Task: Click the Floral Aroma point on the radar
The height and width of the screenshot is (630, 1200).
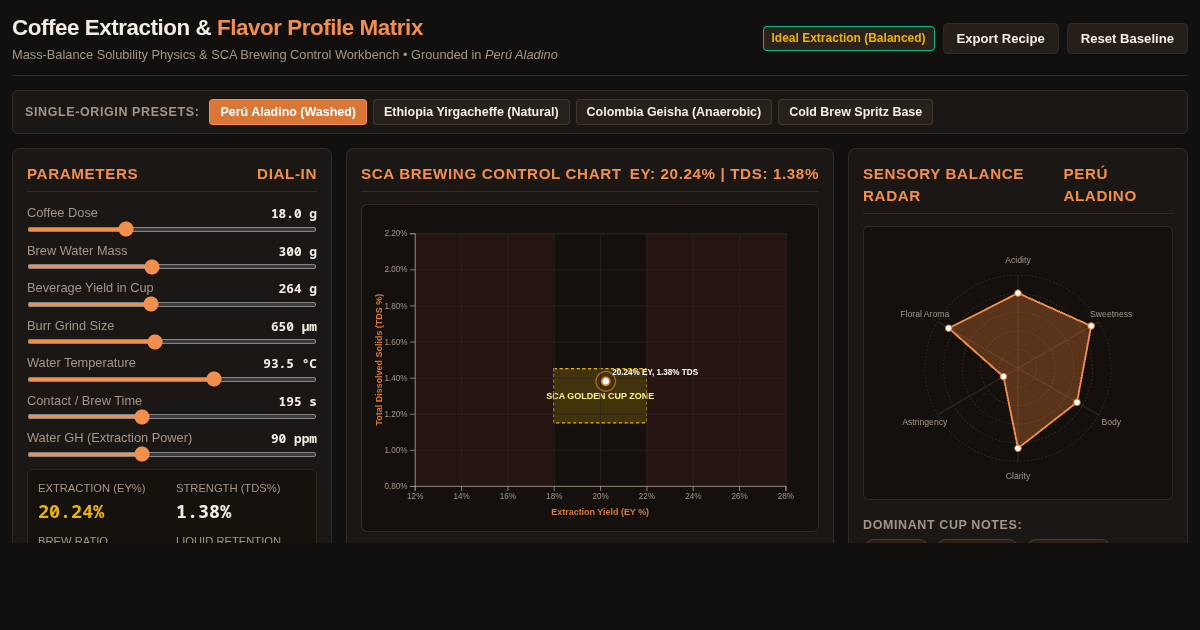Action: [x=949, y=328]
